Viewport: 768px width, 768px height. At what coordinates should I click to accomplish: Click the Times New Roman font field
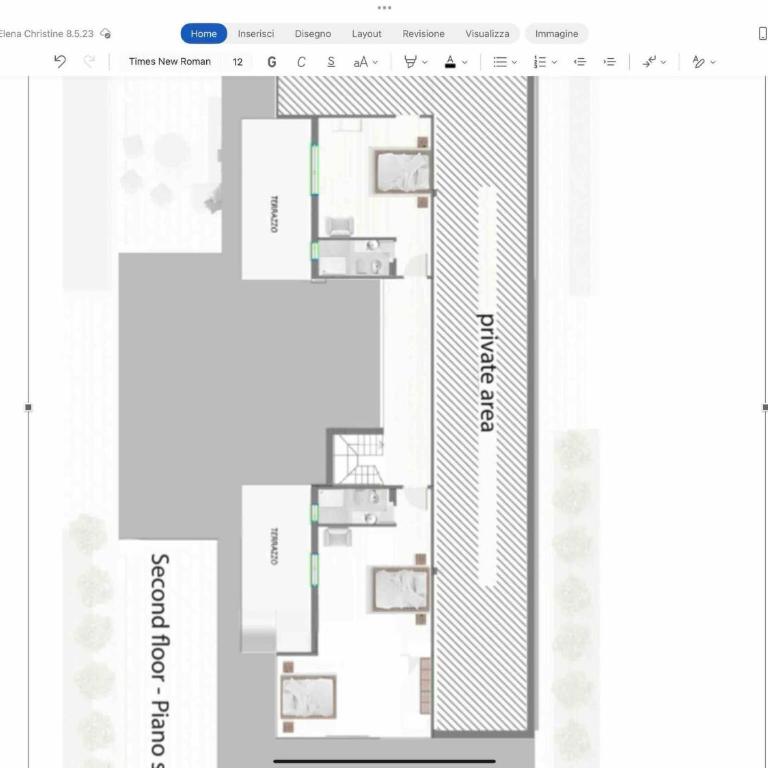pos(169,62)
